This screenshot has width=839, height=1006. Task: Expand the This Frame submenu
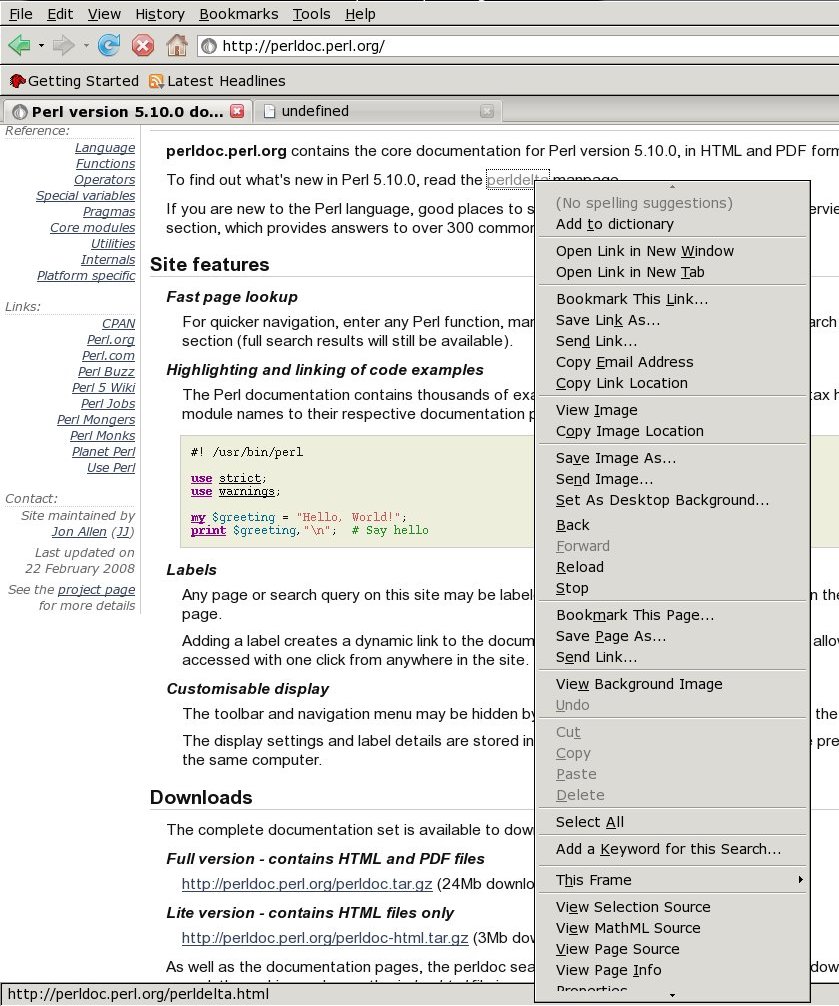coord(672,880)
